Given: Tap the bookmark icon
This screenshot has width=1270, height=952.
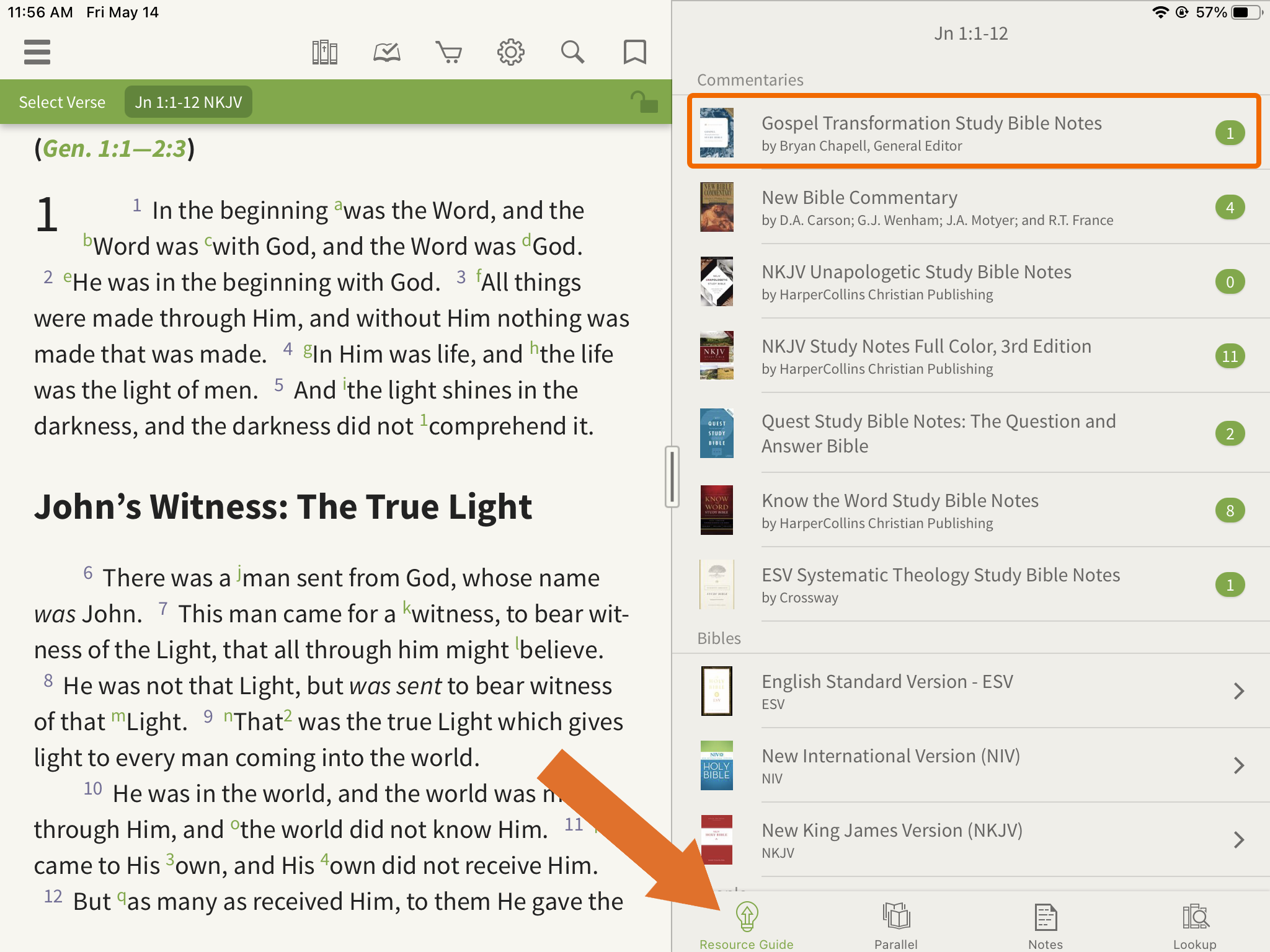Looking at the screenshot, I should click(x=634, y=52).
